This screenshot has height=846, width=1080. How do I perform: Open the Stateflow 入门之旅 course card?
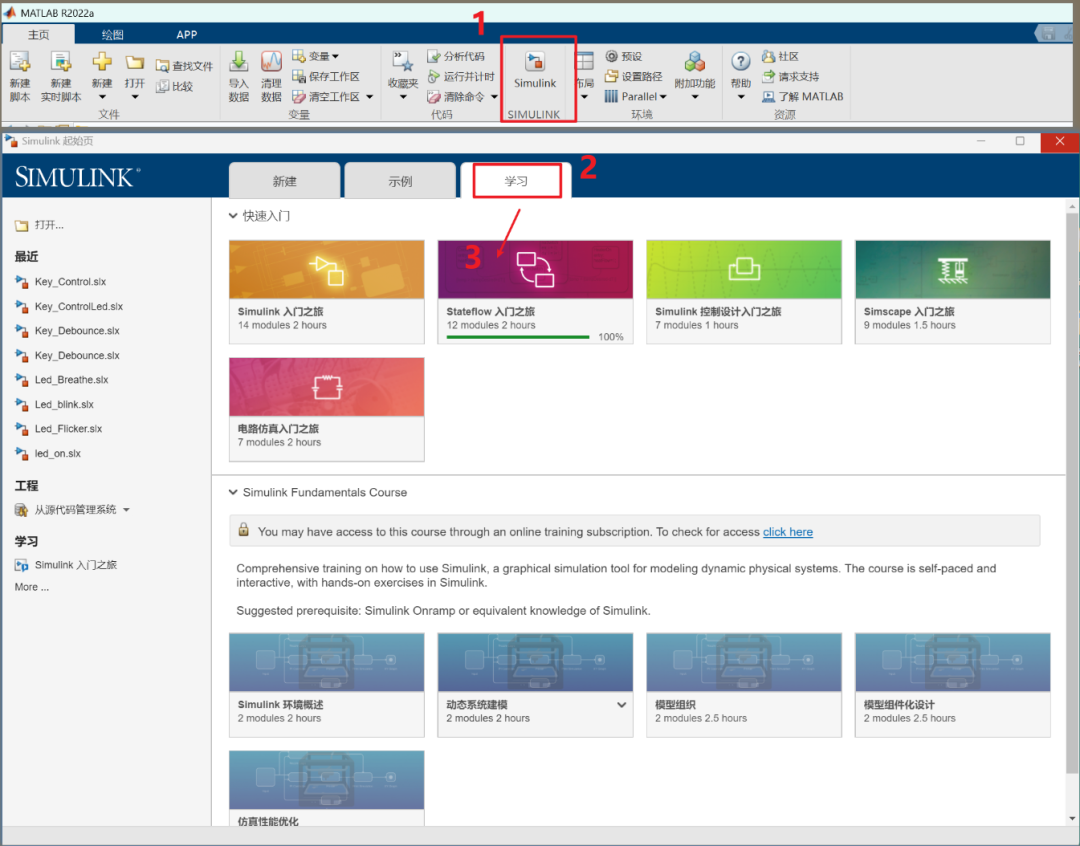tap(535, 292)
